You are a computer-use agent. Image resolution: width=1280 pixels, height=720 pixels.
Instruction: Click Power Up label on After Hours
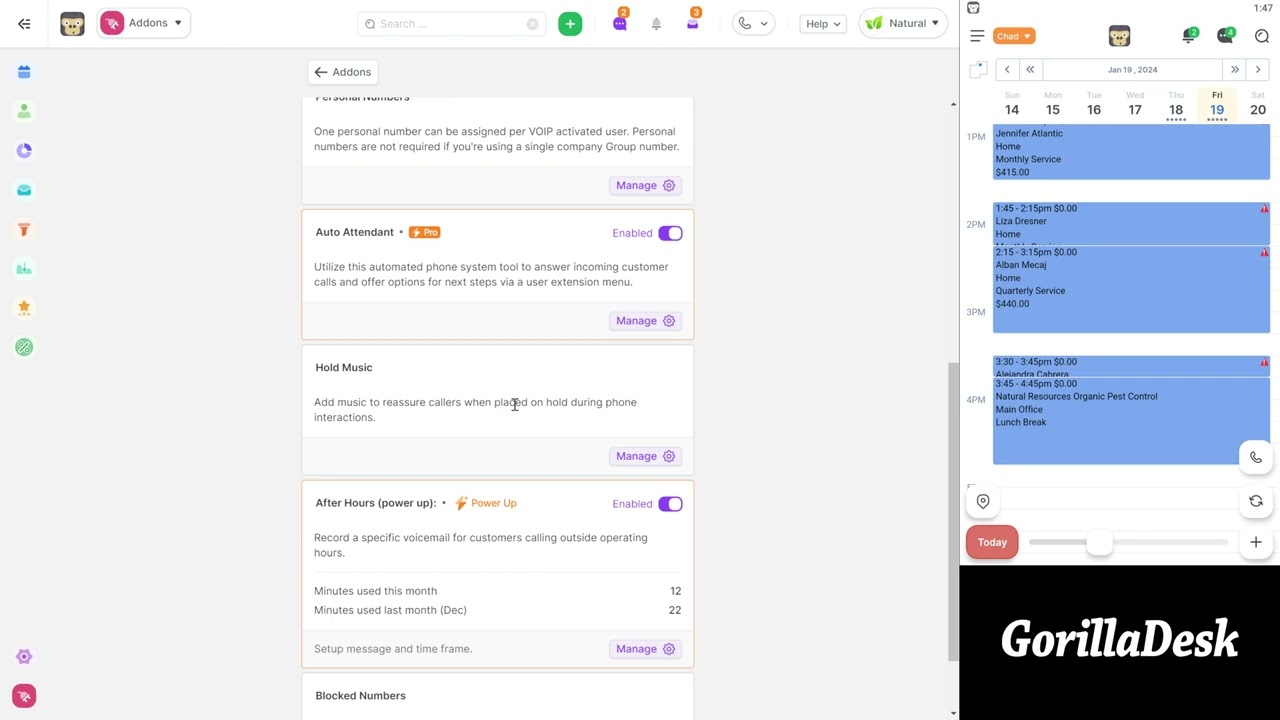tap(486, 503)
